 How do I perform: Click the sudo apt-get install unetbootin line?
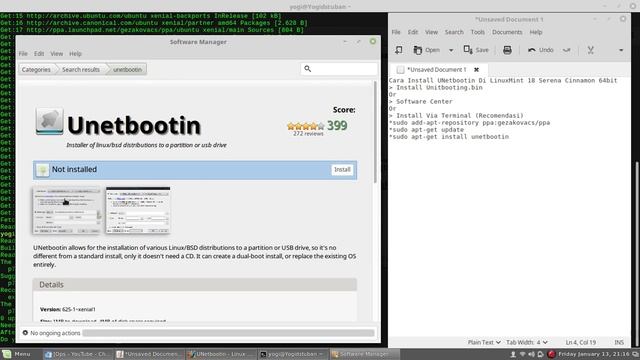click(x=449, y=137)
